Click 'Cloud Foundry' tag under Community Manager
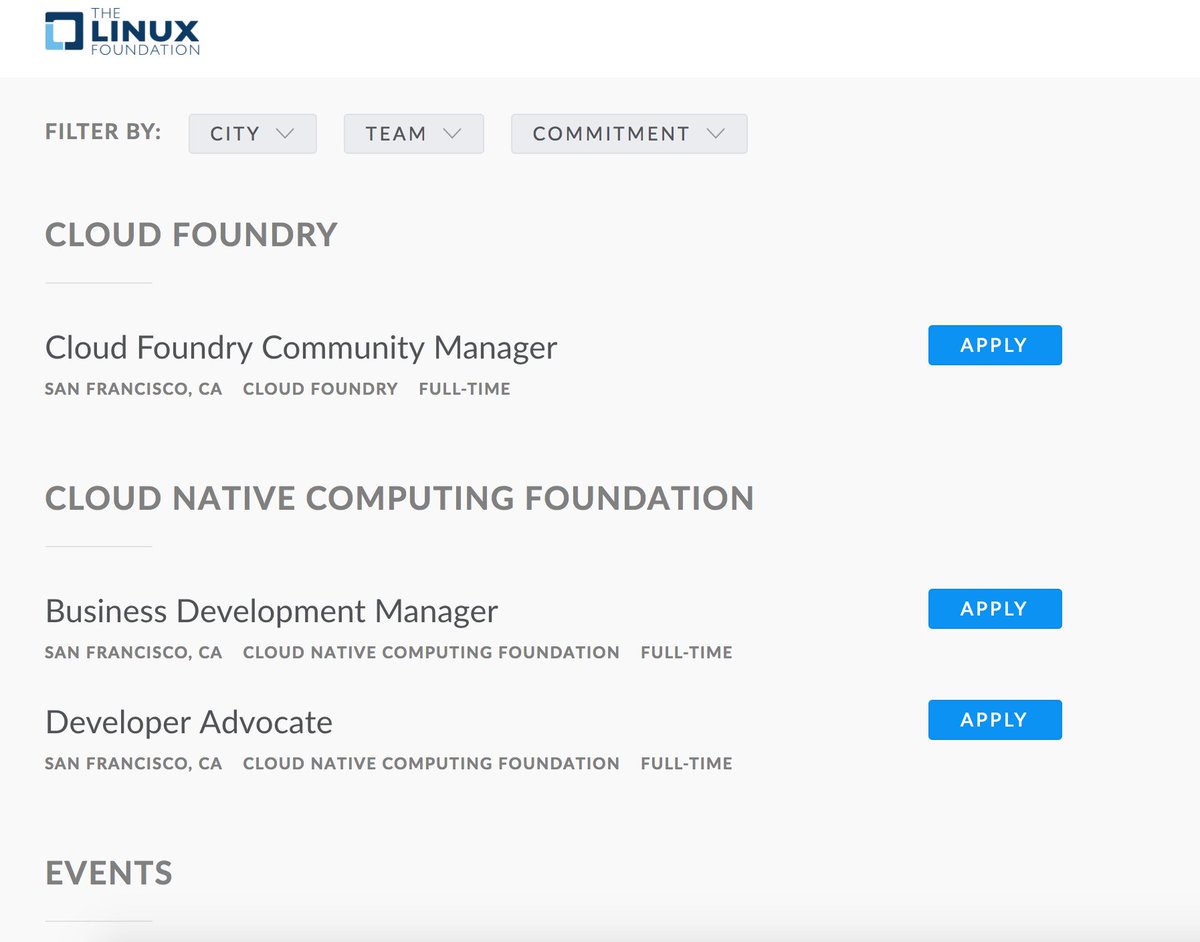This screenshot has height=942, width=1200. [x=320, y=389]
